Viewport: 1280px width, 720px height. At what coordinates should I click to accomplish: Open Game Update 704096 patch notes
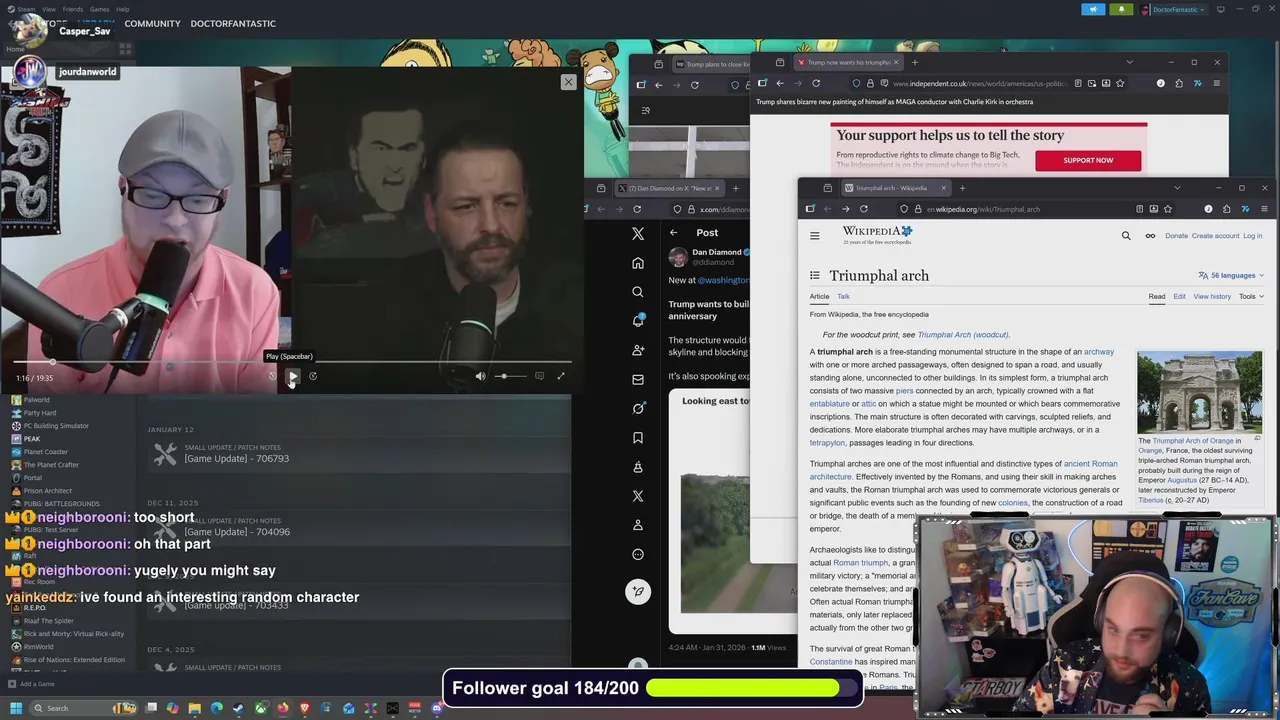[x=237, y=532]
